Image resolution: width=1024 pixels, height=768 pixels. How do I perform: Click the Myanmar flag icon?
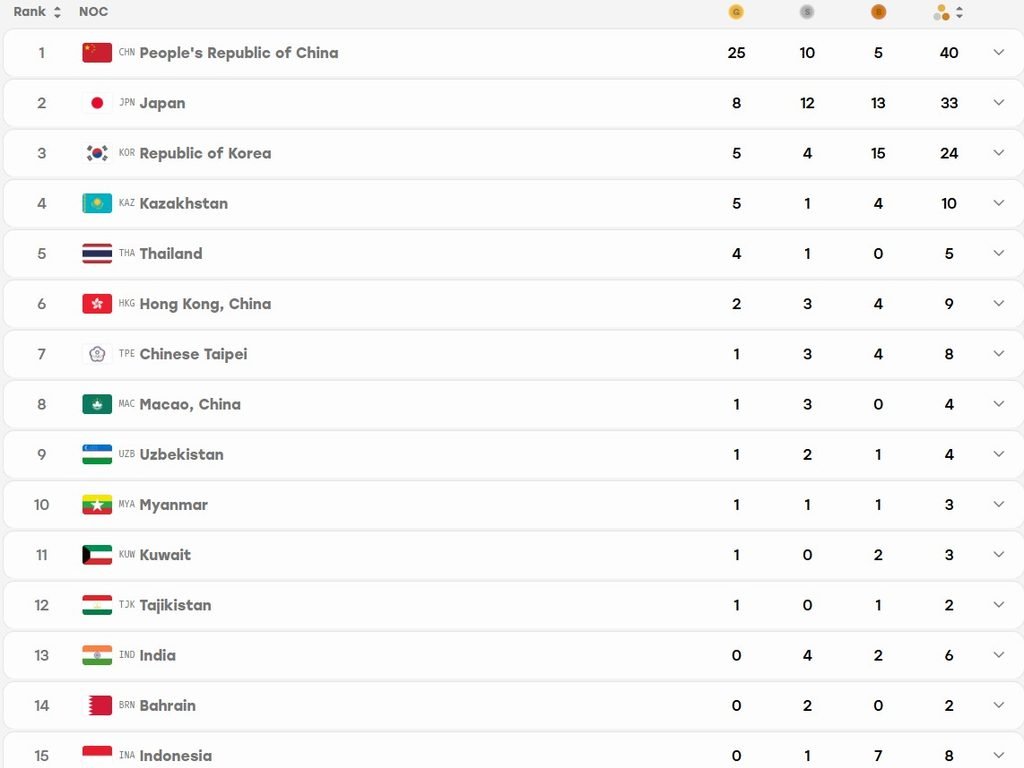[x=97, y=504]
